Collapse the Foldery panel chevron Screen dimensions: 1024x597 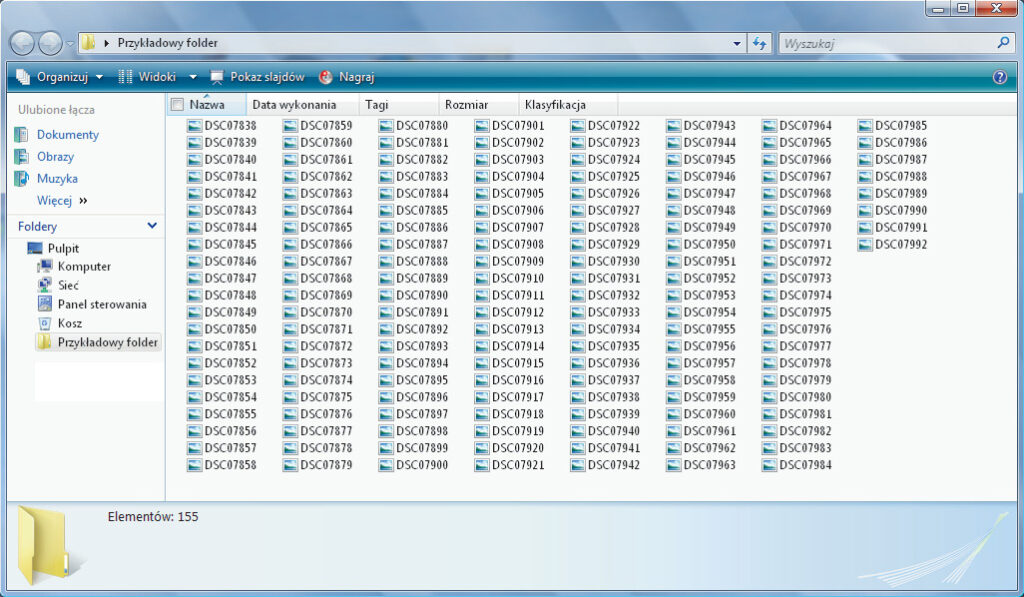tap(152, 227)
